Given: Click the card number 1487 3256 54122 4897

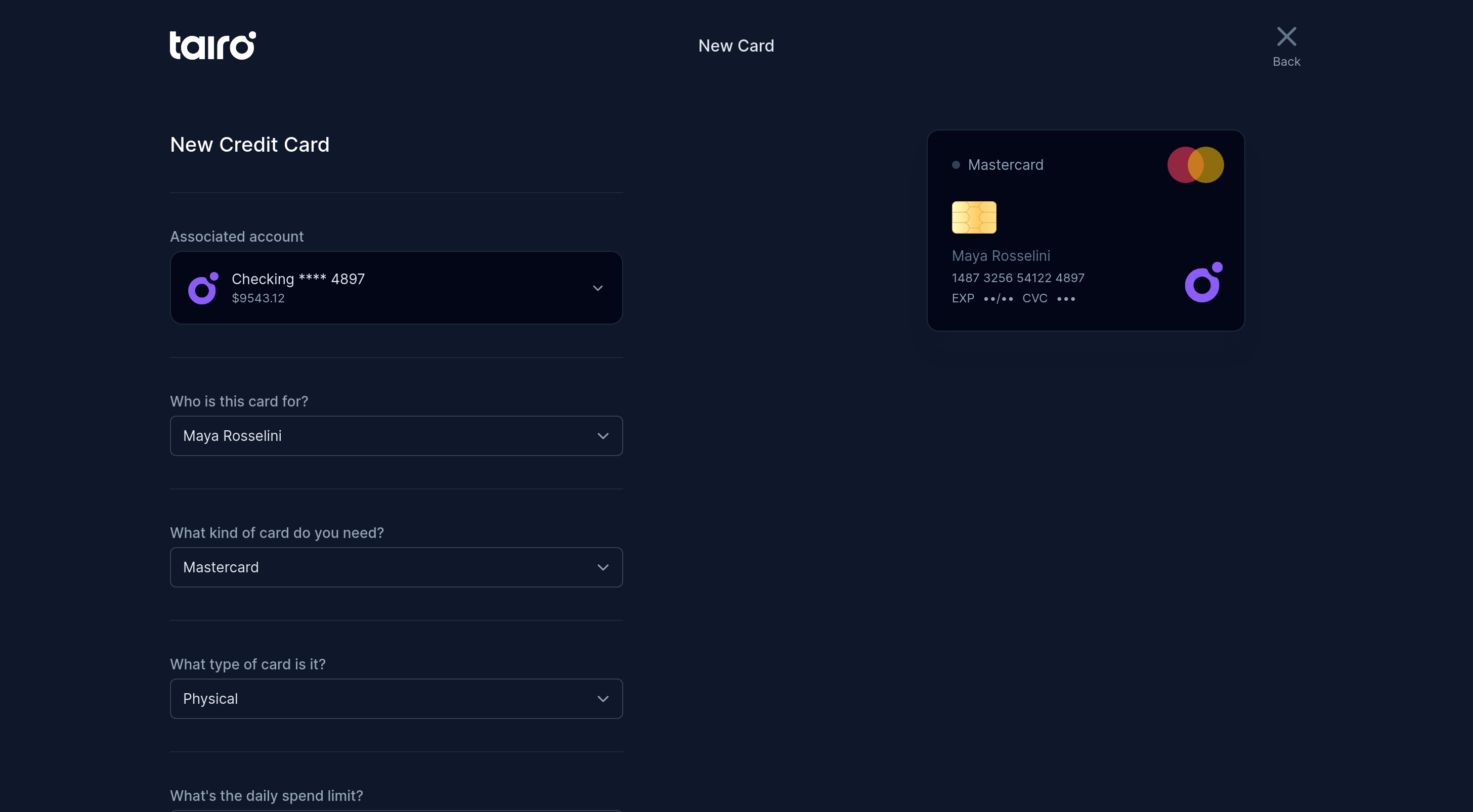Looking at the screenshot, I should [x=1017, y=278].
